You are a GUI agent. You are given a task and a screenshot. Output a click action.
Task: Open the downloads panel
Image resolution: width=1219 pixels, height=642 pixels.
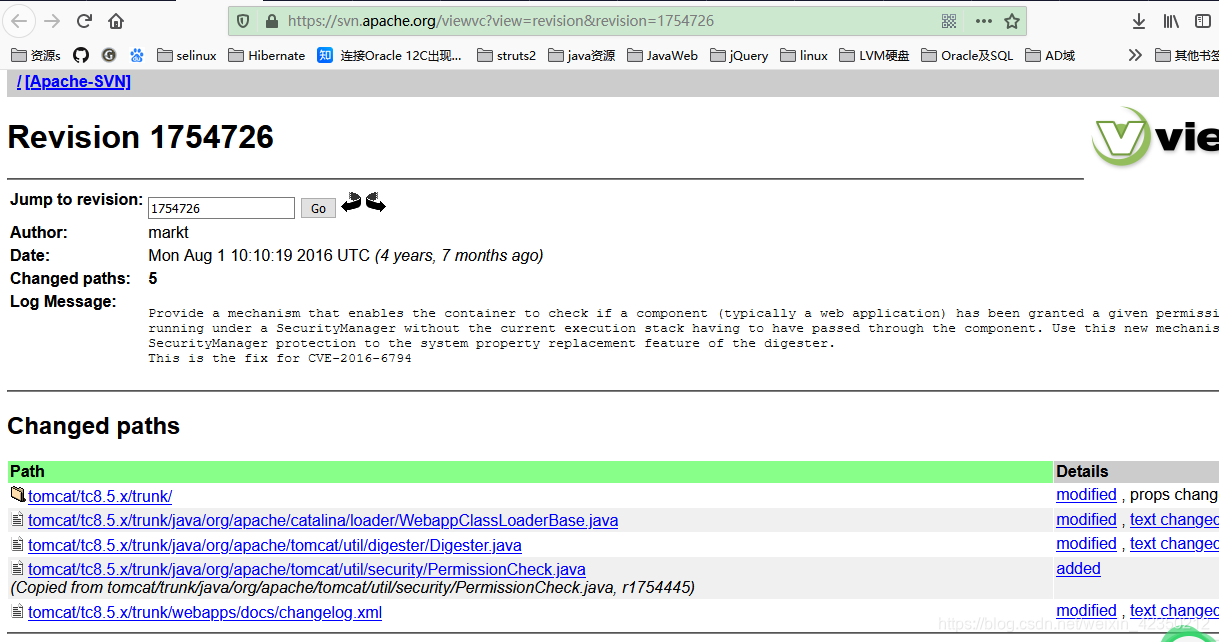coord(1139,21)
